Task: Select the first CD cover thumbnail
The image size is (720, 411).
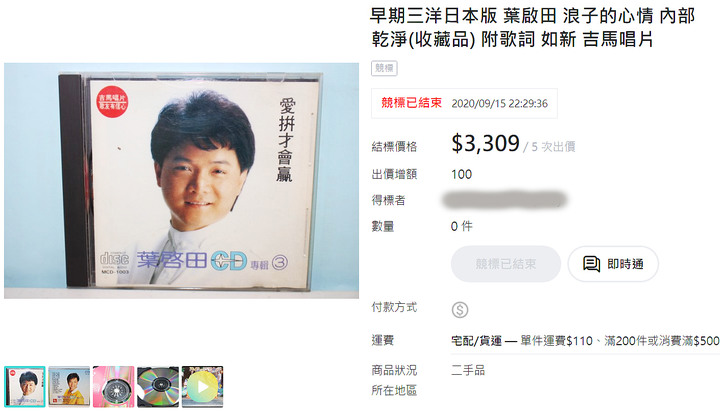Action: click(25, 387)
